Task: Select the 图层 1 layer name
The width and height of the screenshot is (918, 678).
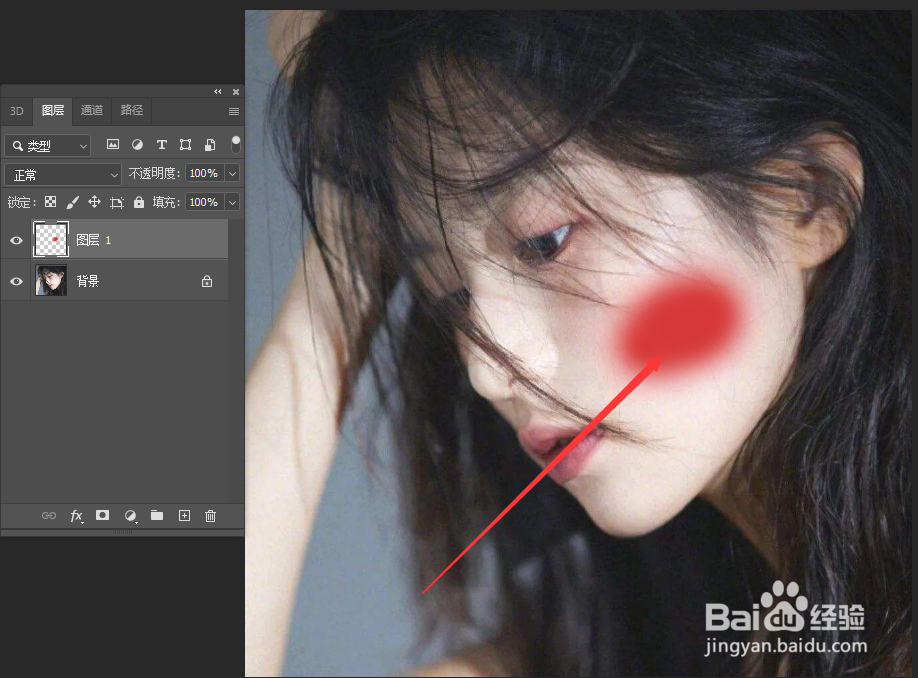Action: point(94,240)
